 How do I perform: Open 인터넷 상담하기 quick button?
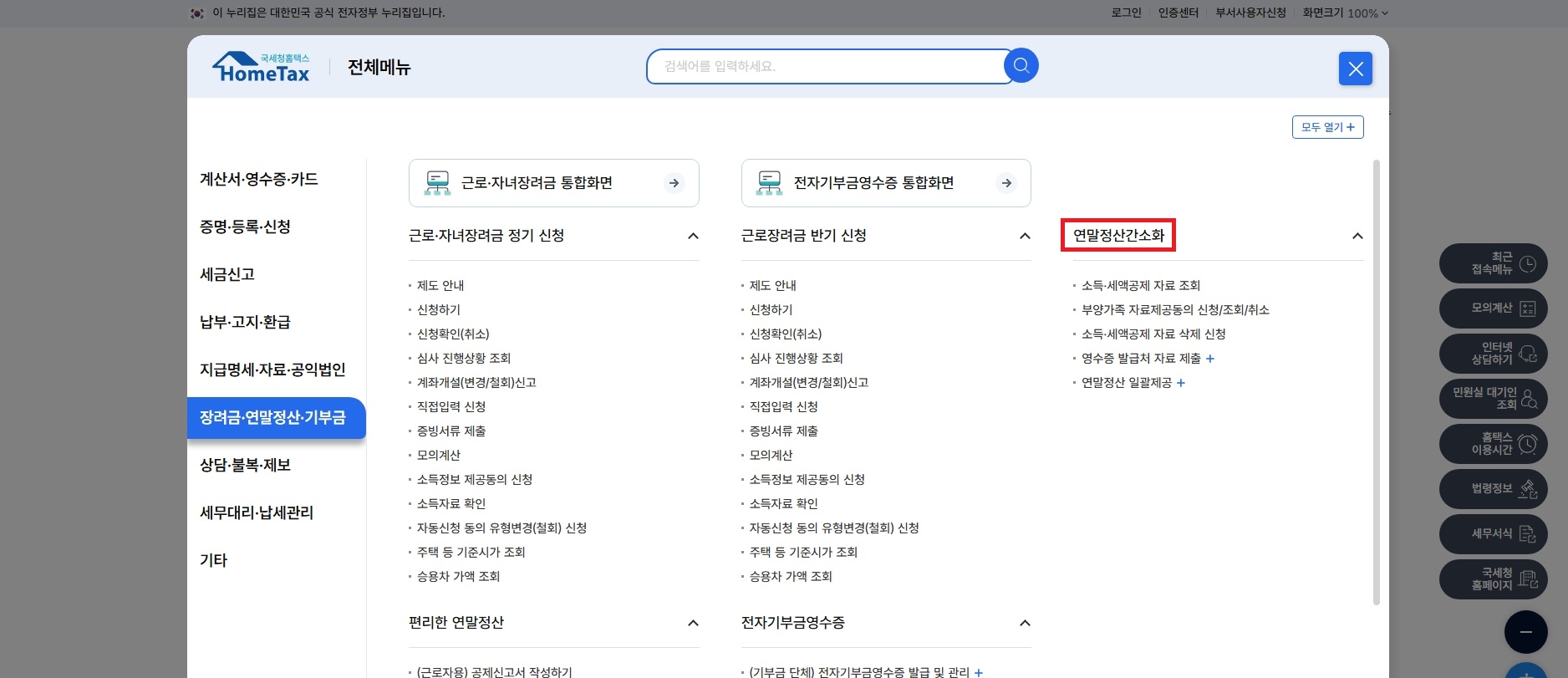1493,354
